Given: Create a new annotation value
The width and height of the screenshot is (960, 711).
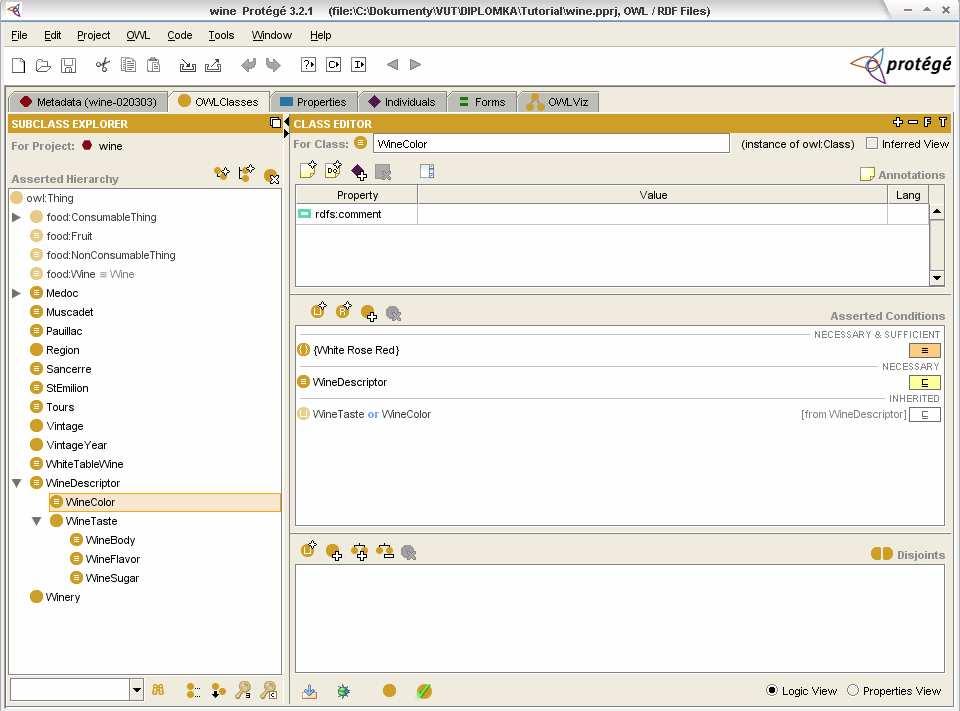Looking at the screenshot, I should [x=308, y=170].
